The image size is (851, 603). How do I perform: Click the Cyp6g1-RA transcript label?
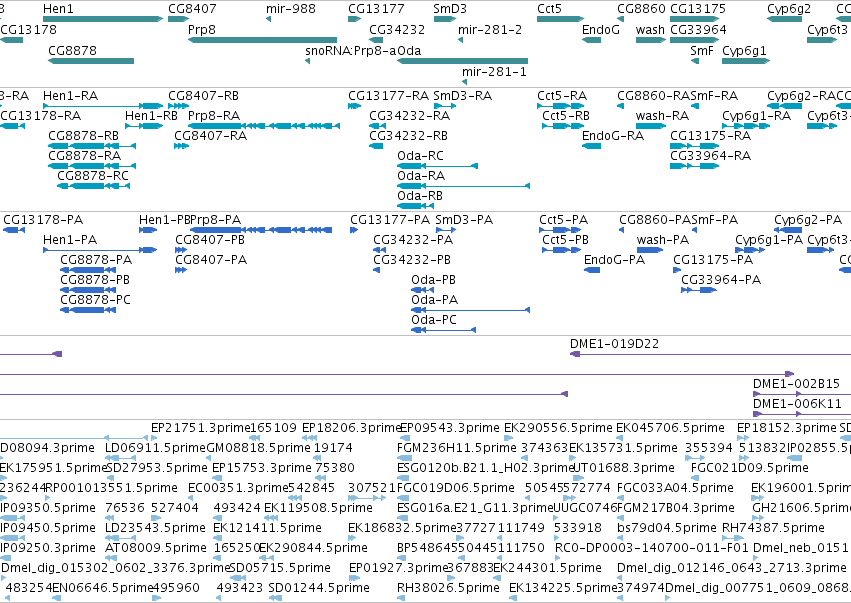(x=756, y=116)
